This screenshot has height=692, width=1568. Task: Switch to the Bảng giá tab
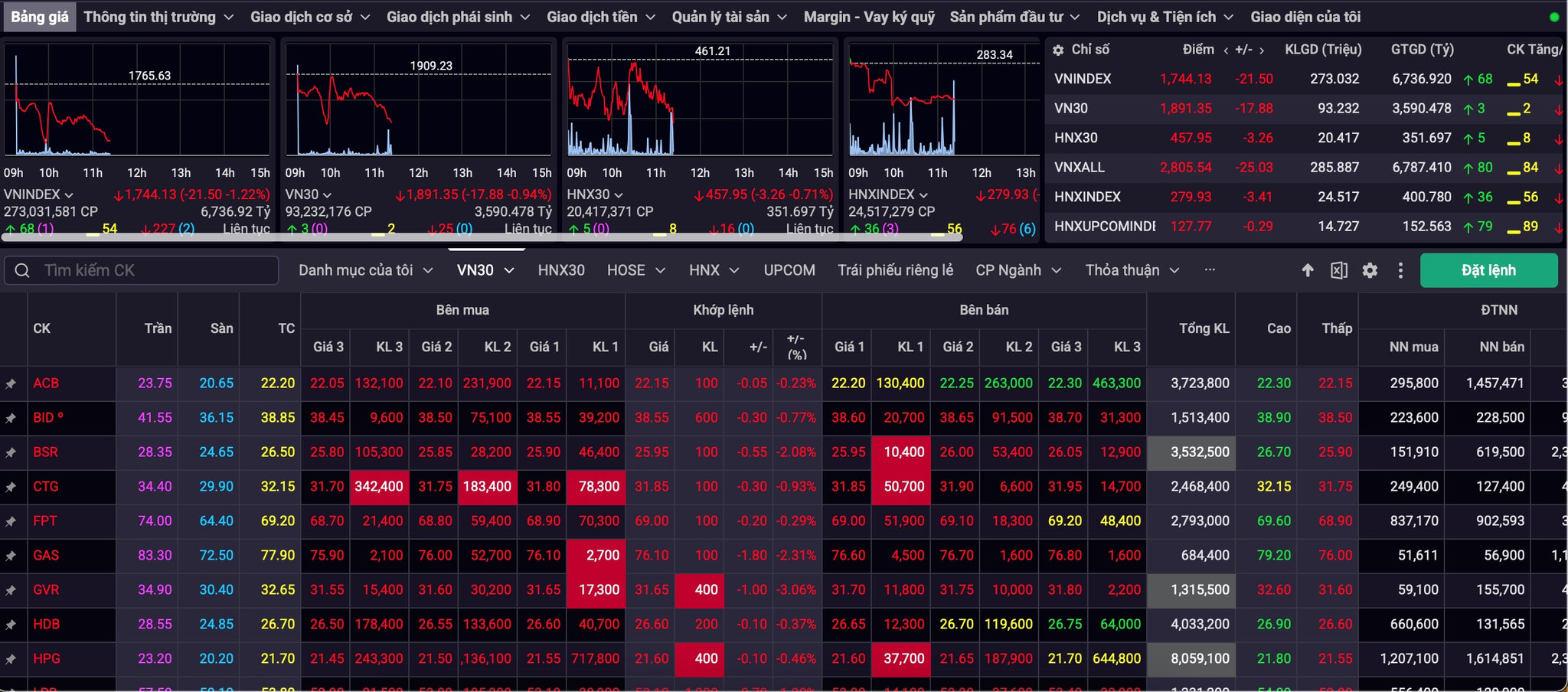click(x=39, y=17)
